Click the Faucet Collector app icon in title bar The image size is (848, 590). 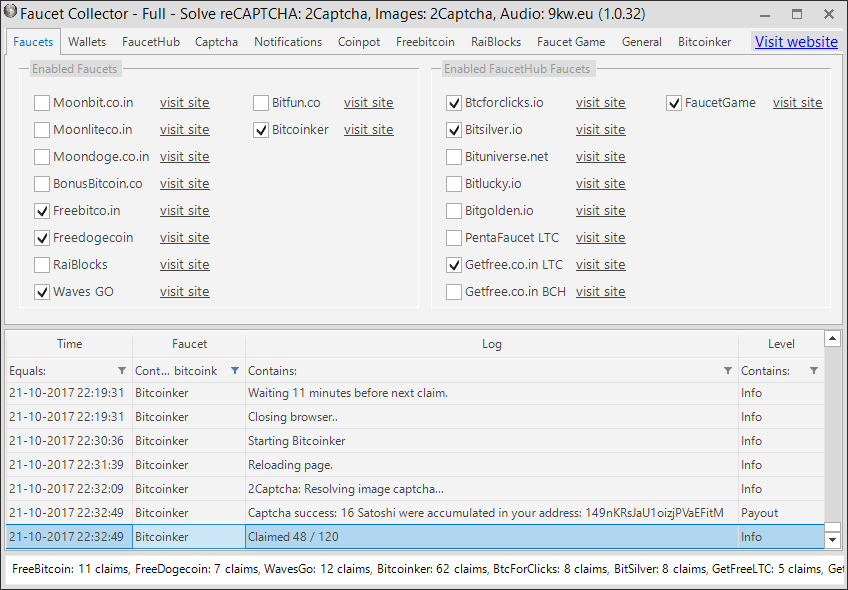point(10,12)
